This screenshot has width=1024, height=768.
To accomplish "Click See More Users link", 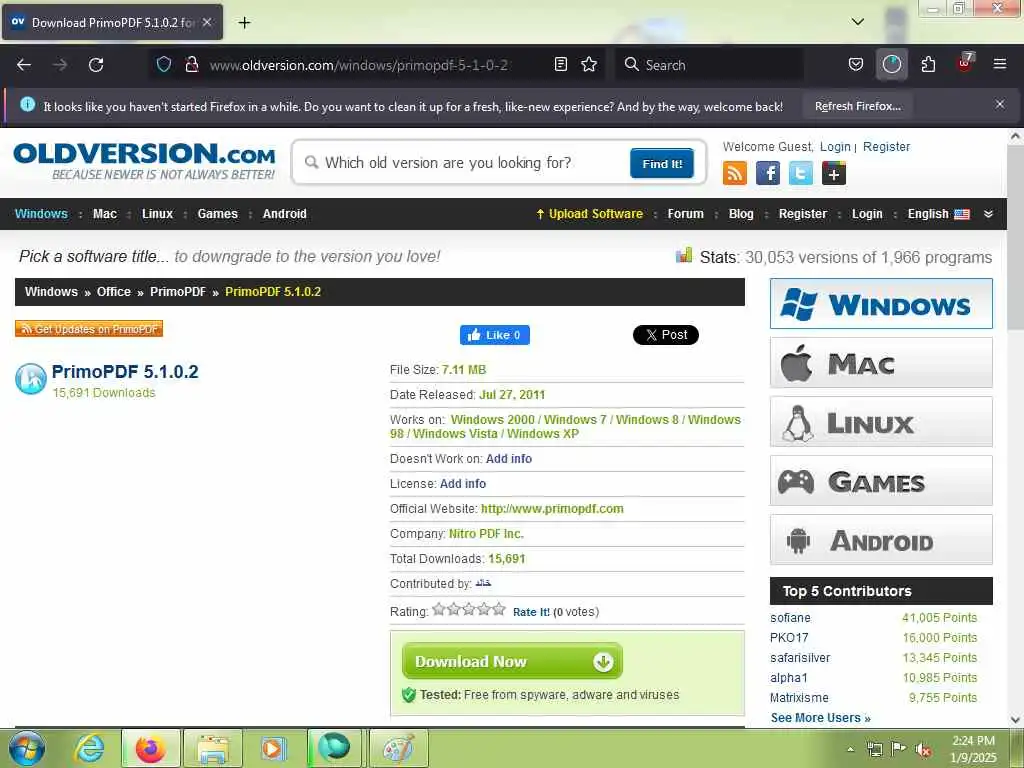I will coord(820,718).
